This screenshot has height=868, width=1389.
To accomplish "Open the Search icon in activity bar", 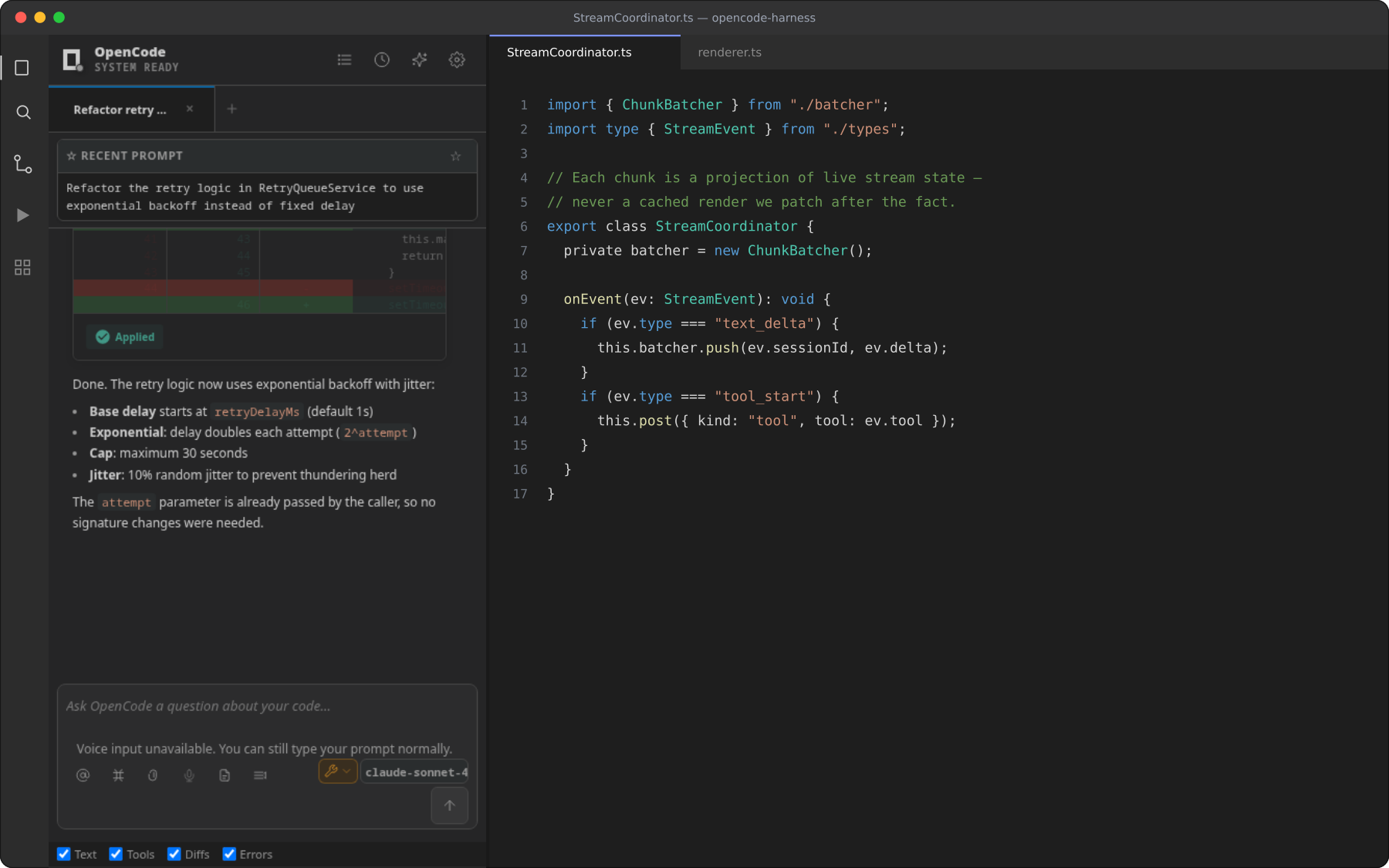I will point(23,113).
